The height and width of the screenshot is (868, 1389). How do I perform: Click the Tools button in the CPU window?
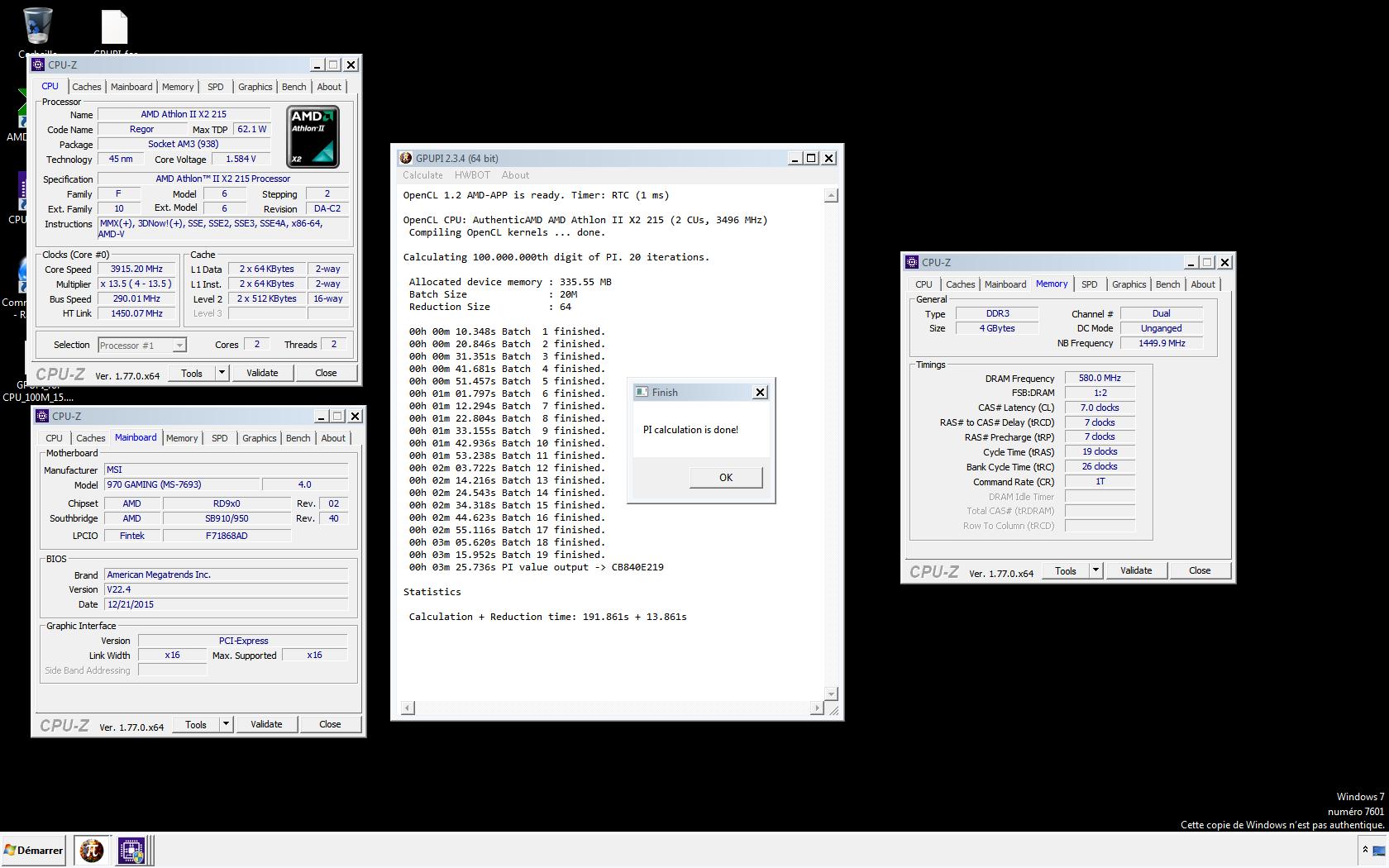click(x=192, y=373)
